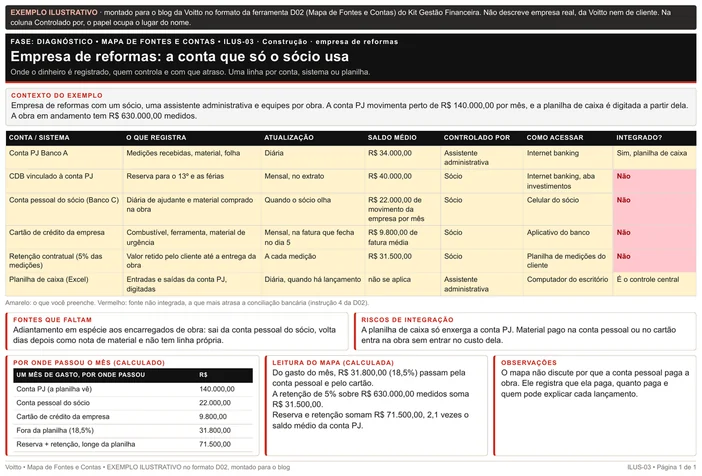The image size is (702, 476).
Task: Click 'Reserva para o 13º e as férias'
Action: coord(192,181)
